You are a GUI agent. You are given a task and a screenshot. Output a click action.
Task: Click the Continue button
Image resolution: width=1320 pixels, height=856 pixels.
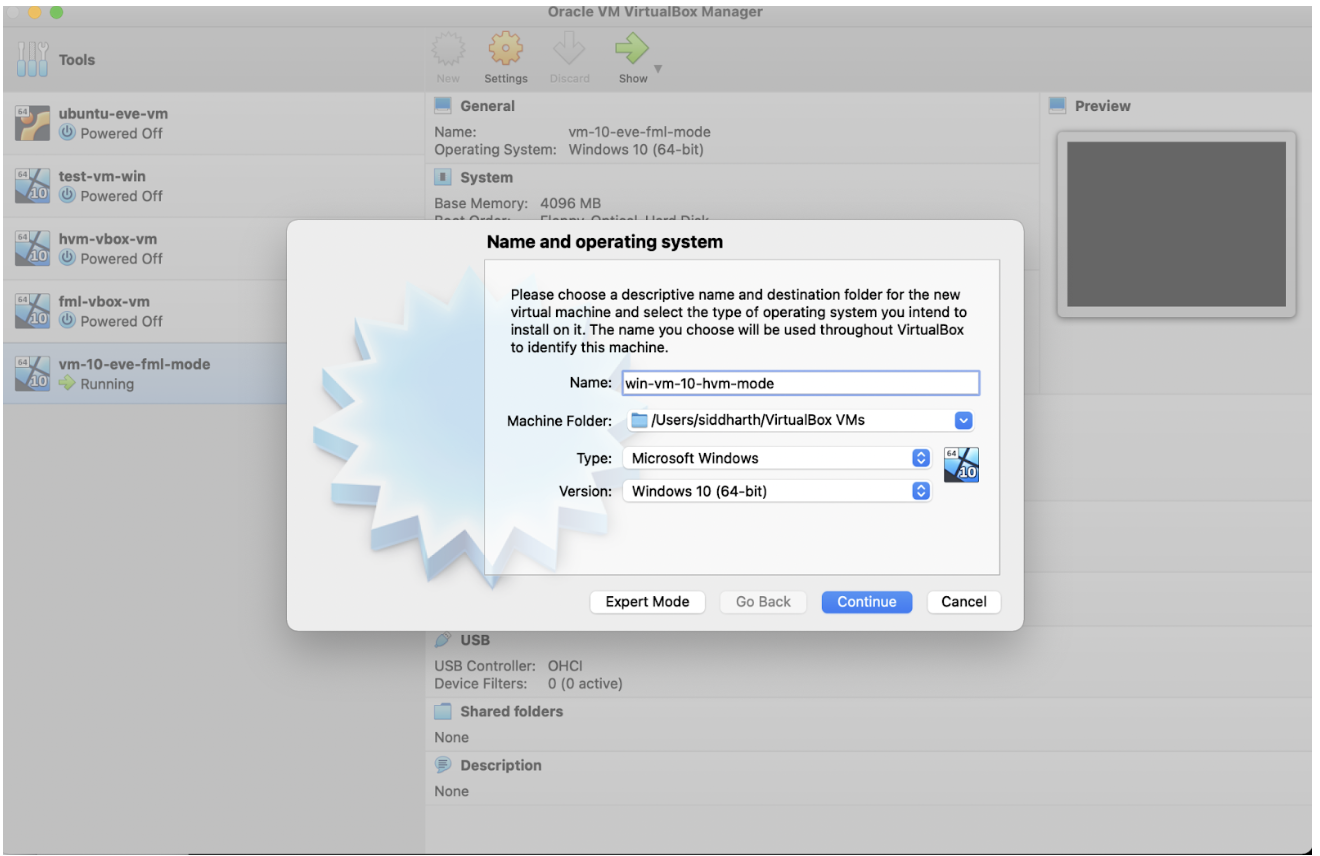click(866, 601)
